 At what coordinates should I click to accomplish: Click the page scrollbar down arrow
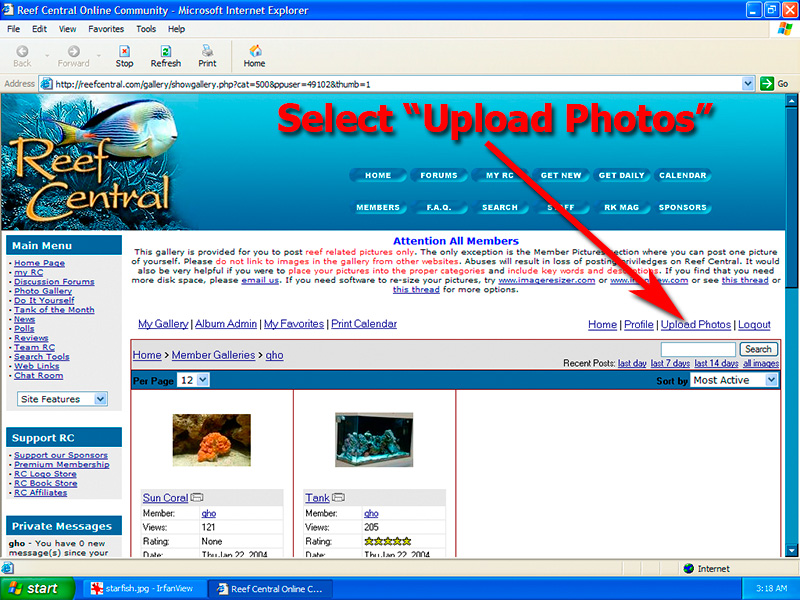[x=791, y=551]
